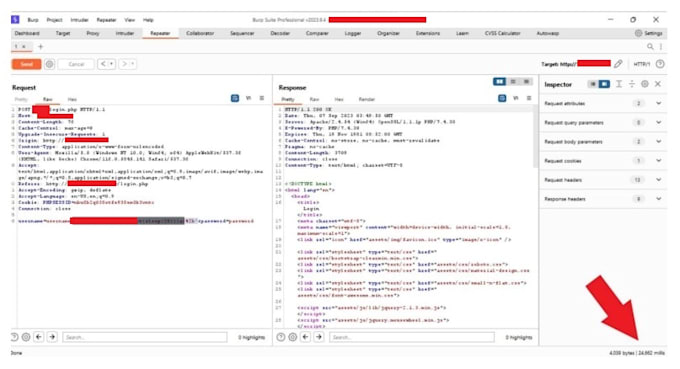Open send options gear next to Send
The height and width of the screenshot is (369, 680).
click(49, 64)
